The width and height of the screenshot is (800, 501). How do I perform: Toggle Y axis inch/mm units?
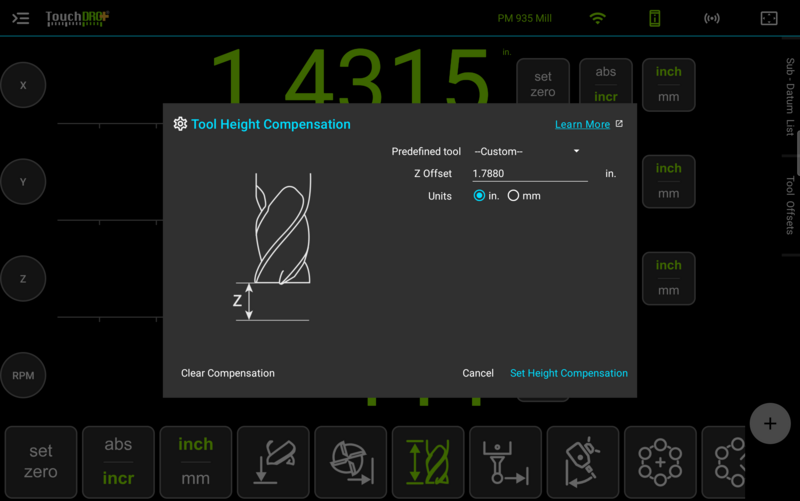point(668,182)
